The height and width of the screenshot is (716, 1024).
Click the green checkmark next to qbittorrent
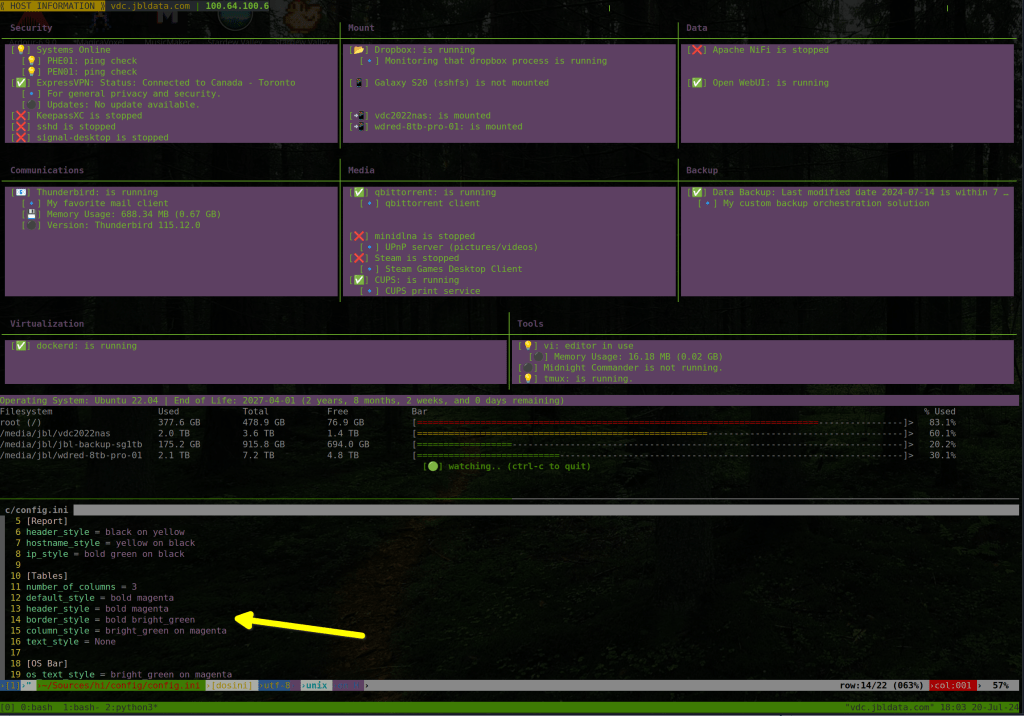358,192
